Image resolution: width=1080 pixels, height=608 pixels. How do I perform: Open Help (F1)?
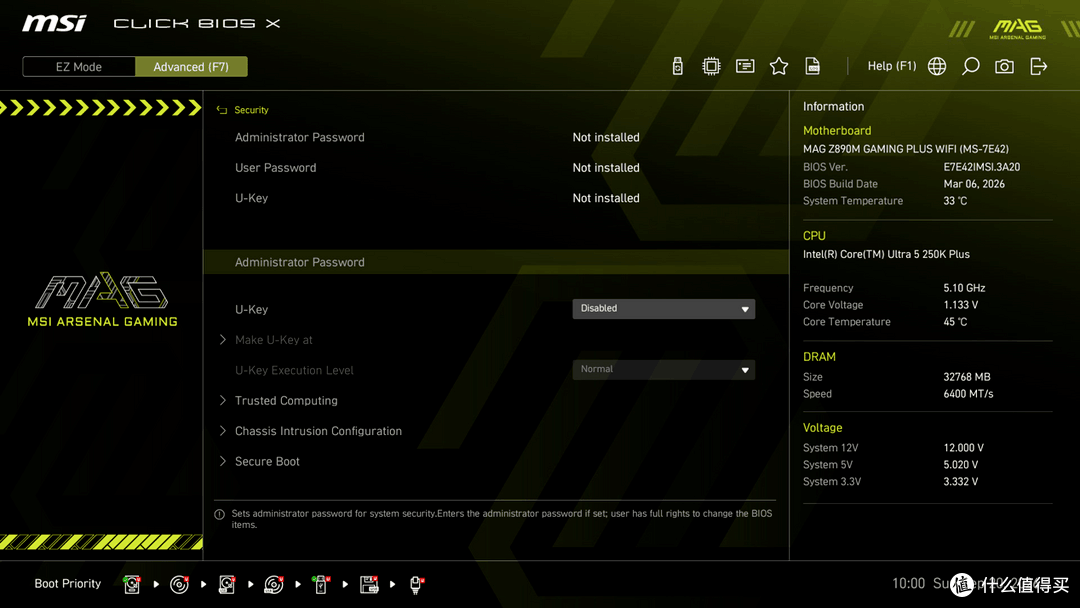tap(891, 66)
